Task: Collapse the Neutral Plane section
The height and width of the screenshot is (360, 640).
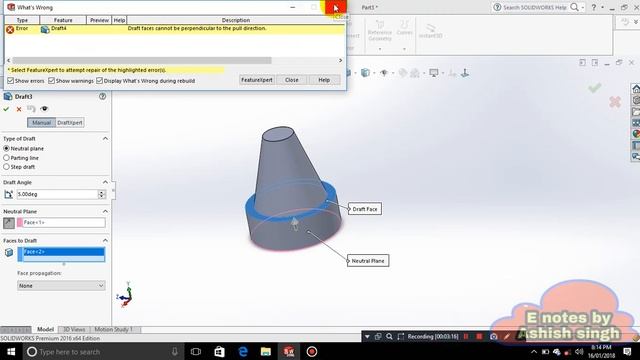Action: [105, 211]
